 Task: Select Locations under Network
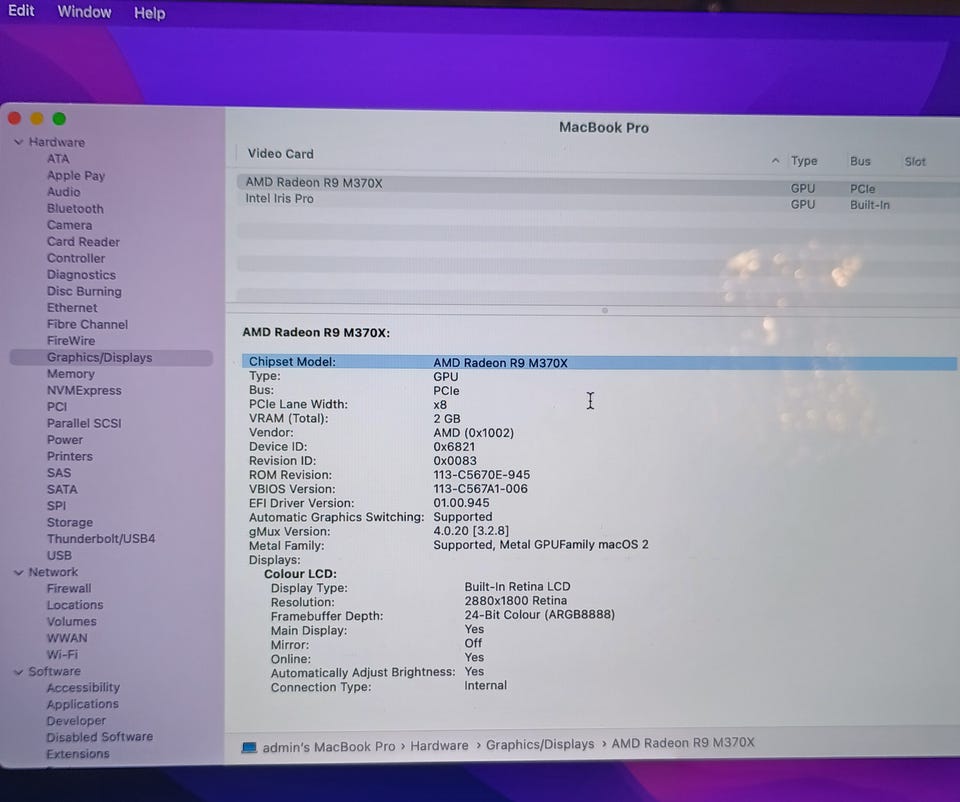tap(75, 605)
